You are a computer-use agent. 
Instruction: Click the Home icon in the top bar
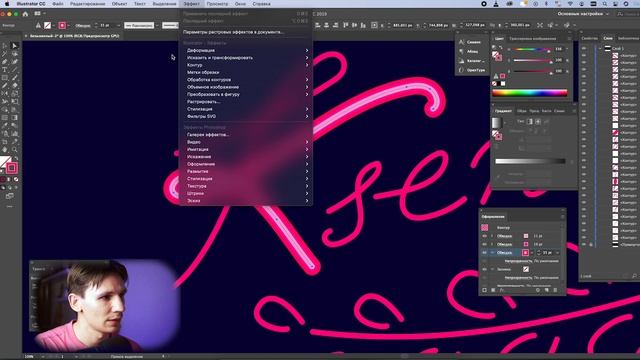tap(25, 13)
